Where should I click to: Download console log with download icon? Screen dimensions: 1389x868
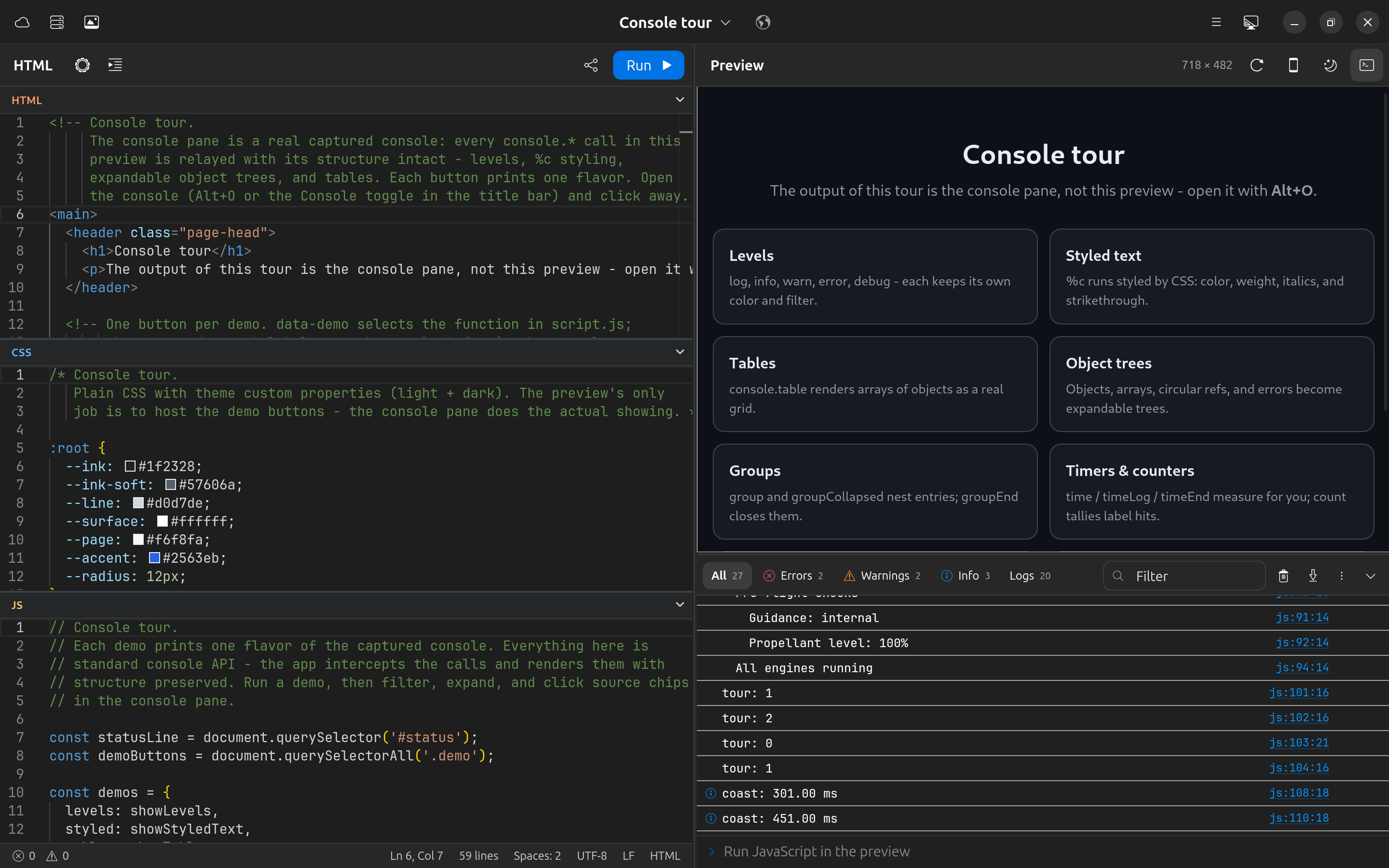1313,576
